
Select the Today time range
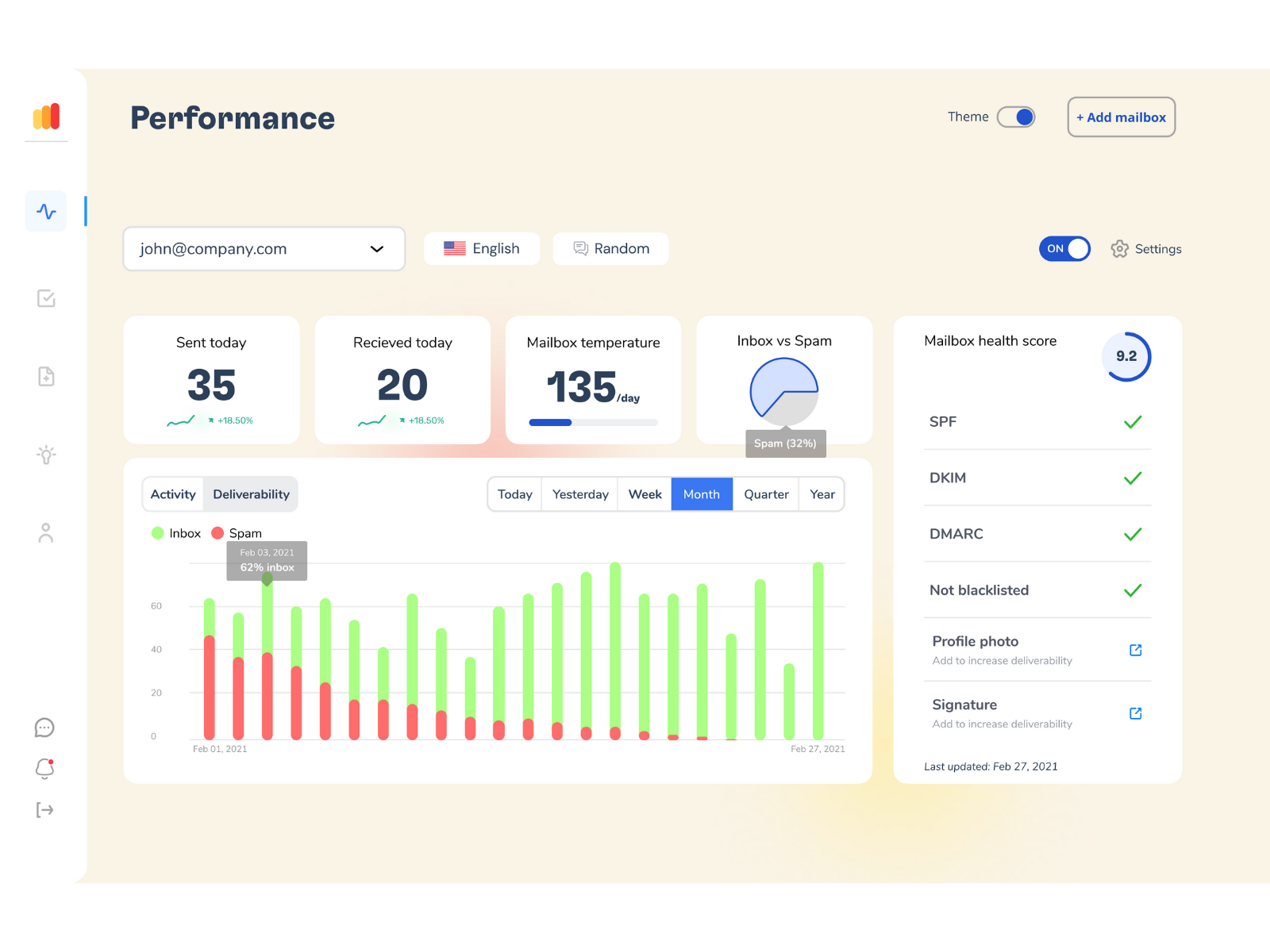[515, 494]
